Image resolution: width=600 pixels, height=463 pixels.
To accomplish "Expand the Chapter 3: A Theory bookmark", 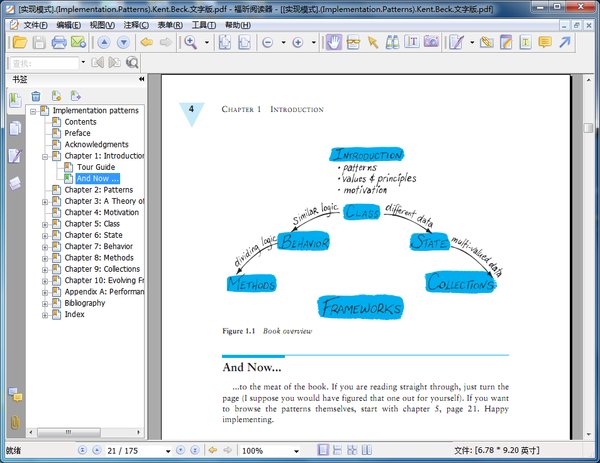I will coord(45,202).
